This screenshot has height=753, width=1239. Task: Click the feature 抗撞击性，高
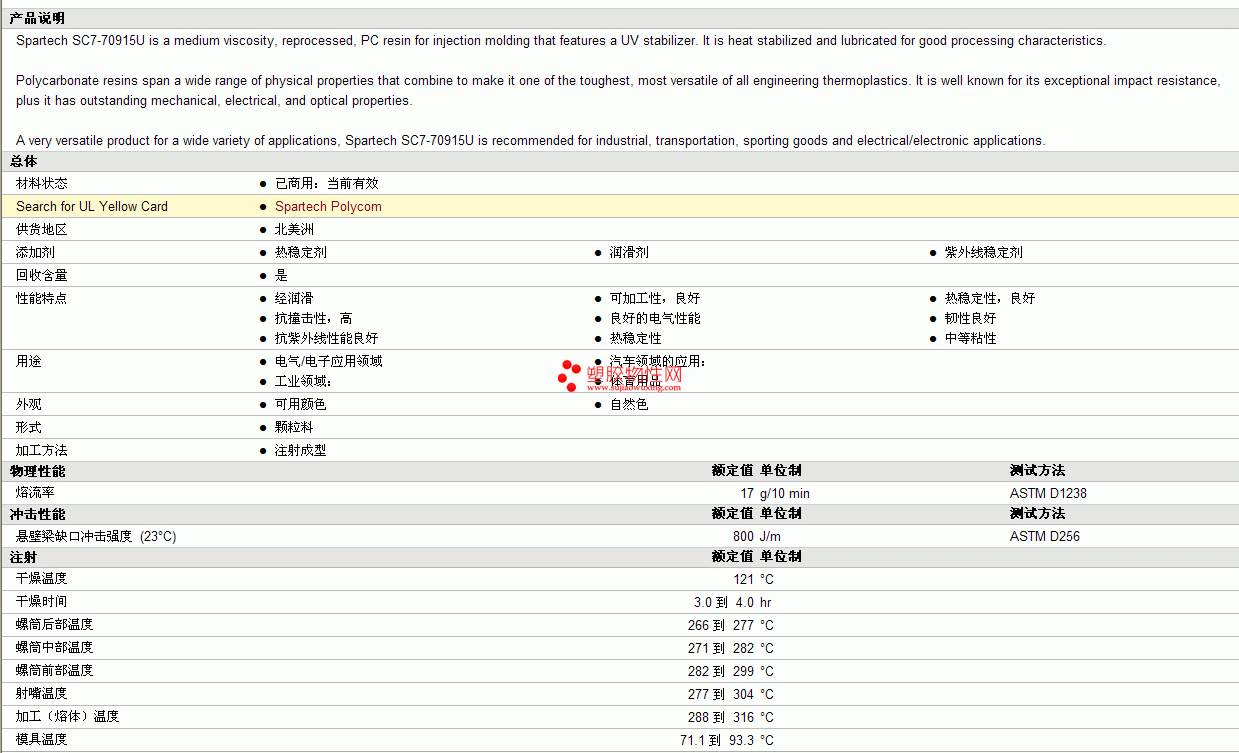[314, 318]
